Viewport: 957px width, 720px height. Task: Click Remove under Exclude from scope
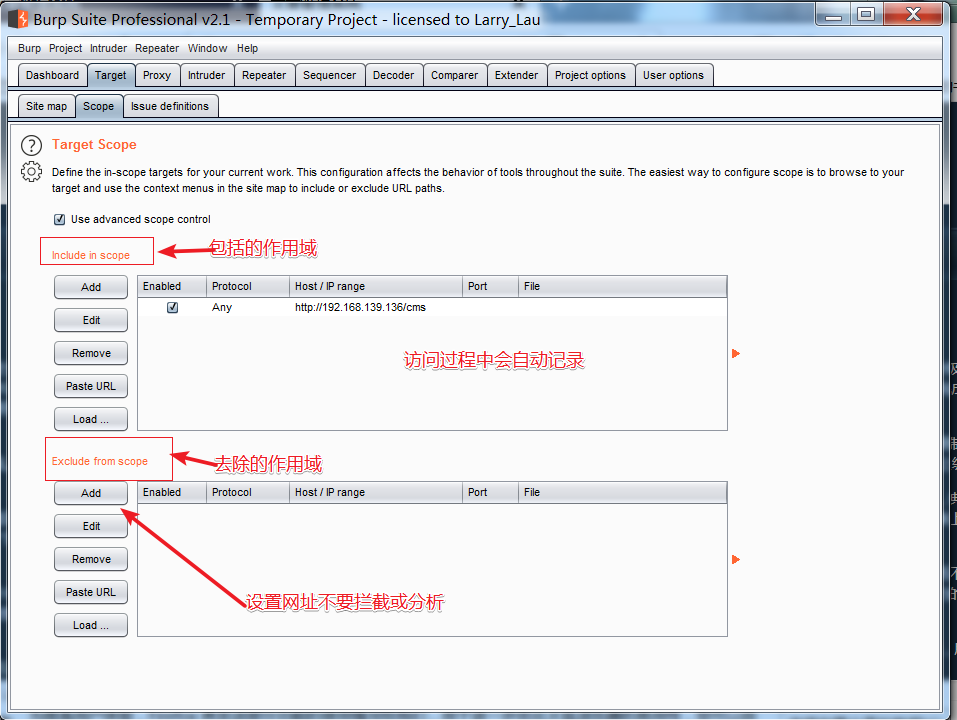pos(91,559)
